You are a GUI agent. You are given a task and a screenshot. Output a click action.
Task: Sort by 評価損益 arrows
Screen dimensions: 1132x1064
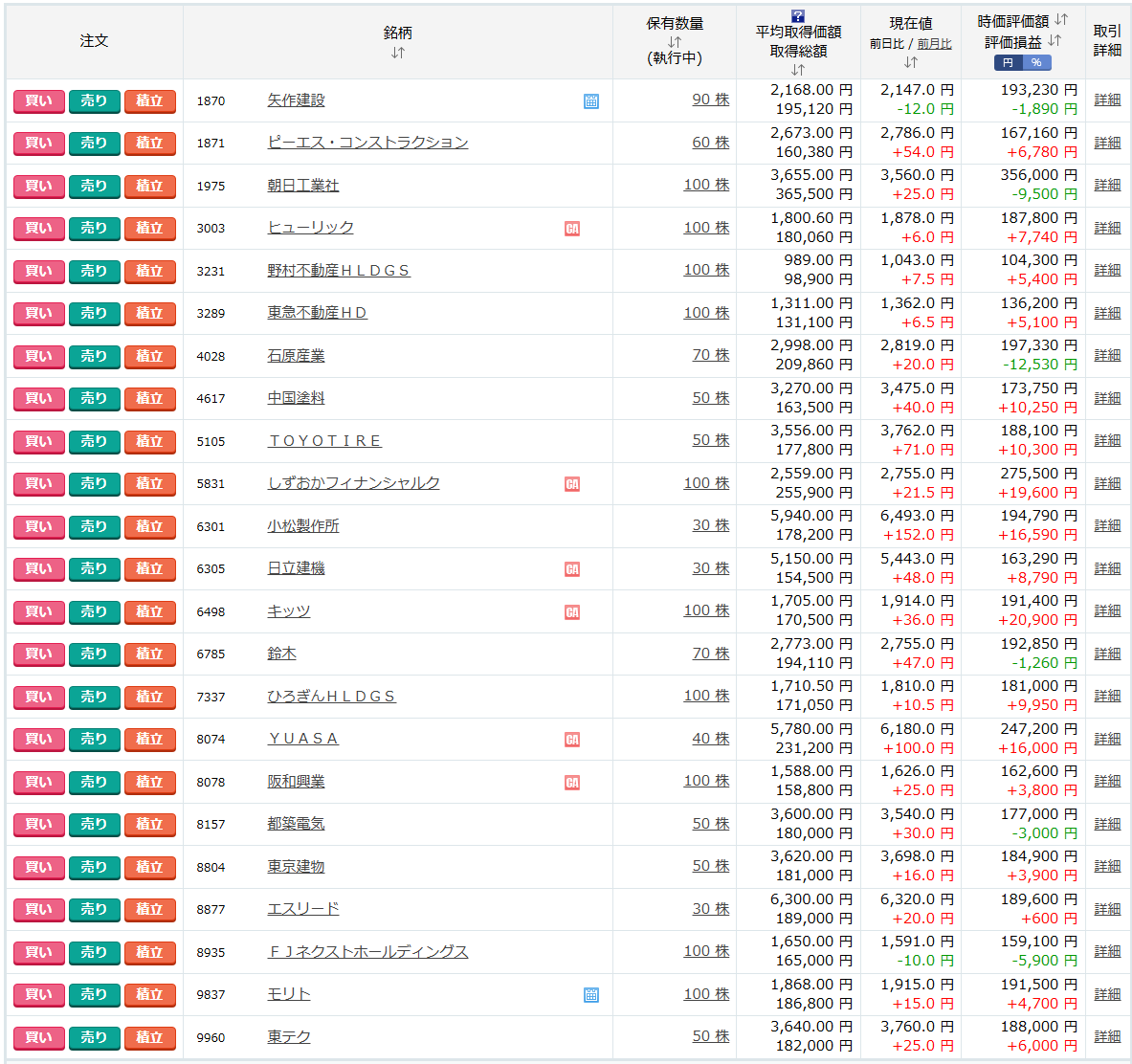click(x=1054, y=41)
